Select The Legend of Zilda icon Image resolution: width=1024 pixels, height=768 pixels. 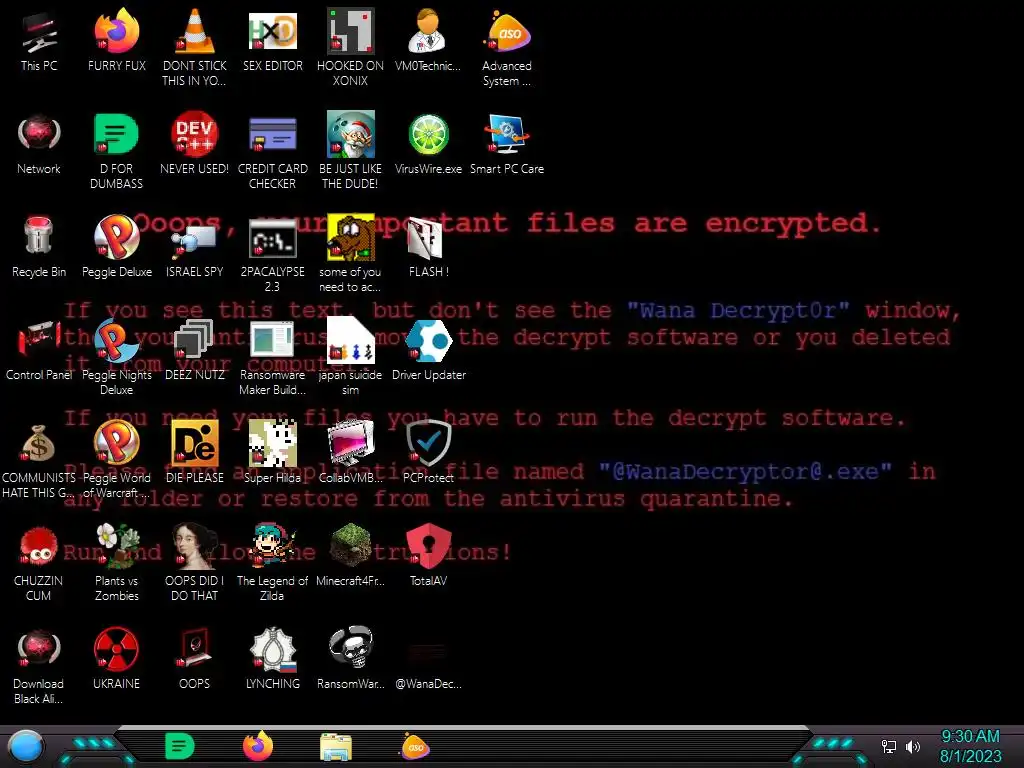[272, 563]
